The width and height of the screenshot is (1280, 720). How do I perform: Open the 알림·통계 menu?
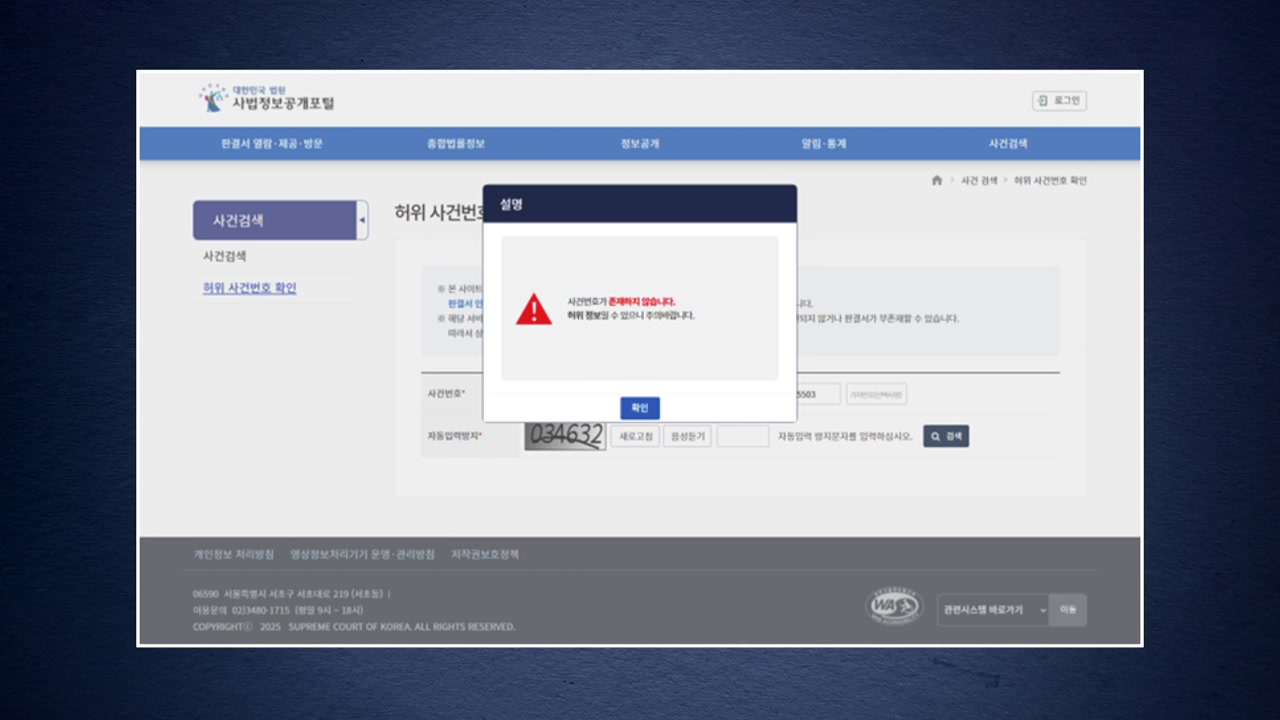823,144
